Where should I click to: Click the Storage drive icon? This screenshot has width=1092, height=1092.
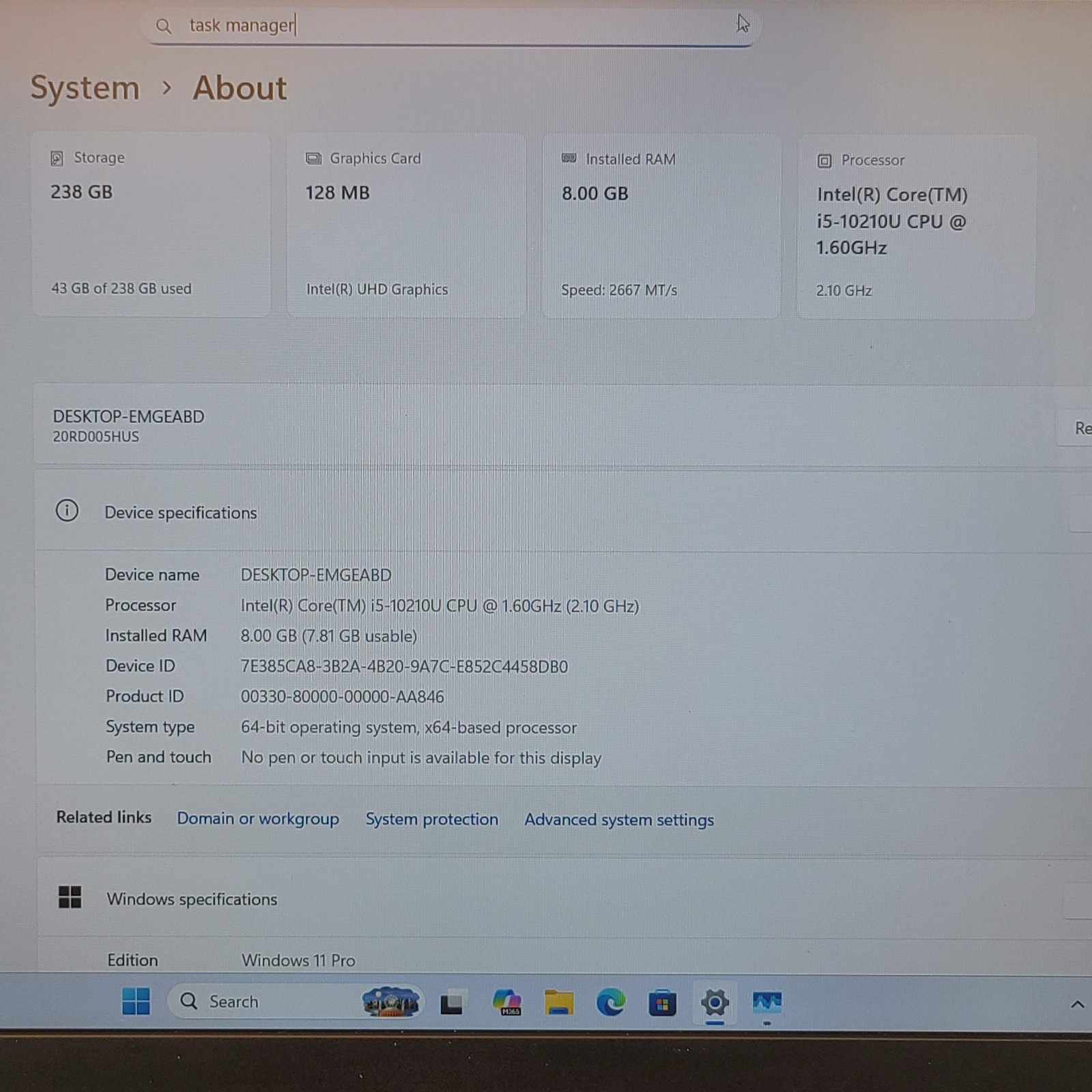click(x=57, y=158)
